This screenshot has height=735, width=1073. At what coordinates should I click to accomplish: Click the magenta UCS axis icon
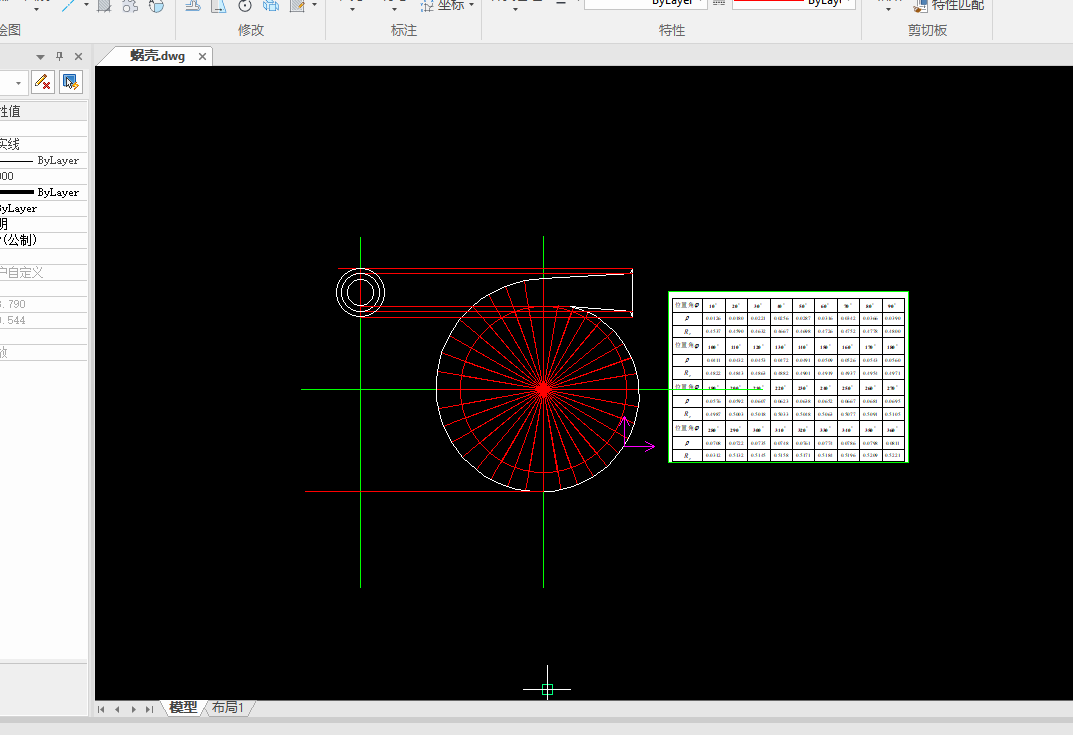[x=637, y=434]
